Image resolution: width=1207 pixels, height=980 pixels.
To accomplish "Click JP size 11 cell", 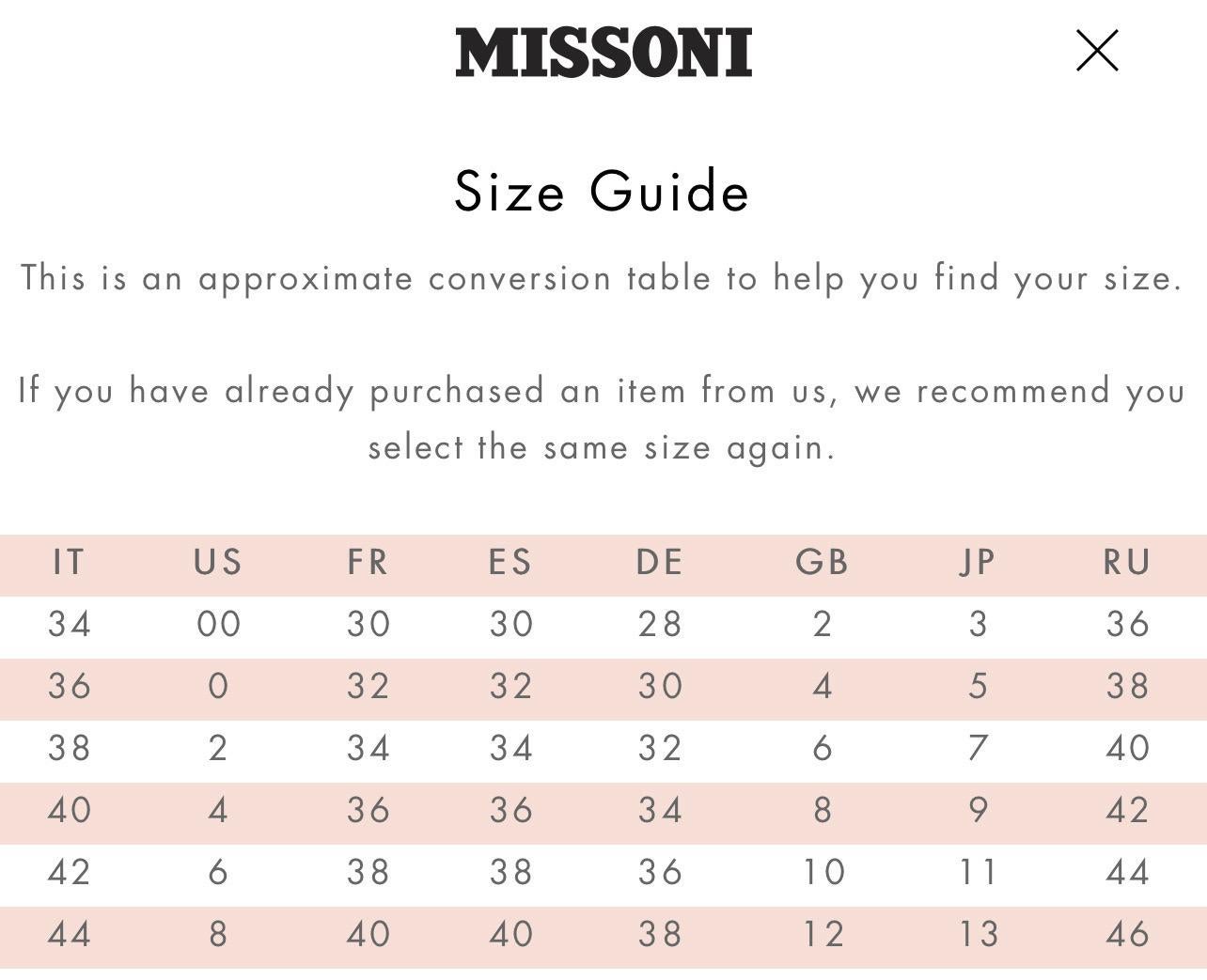I will (978, 872).
